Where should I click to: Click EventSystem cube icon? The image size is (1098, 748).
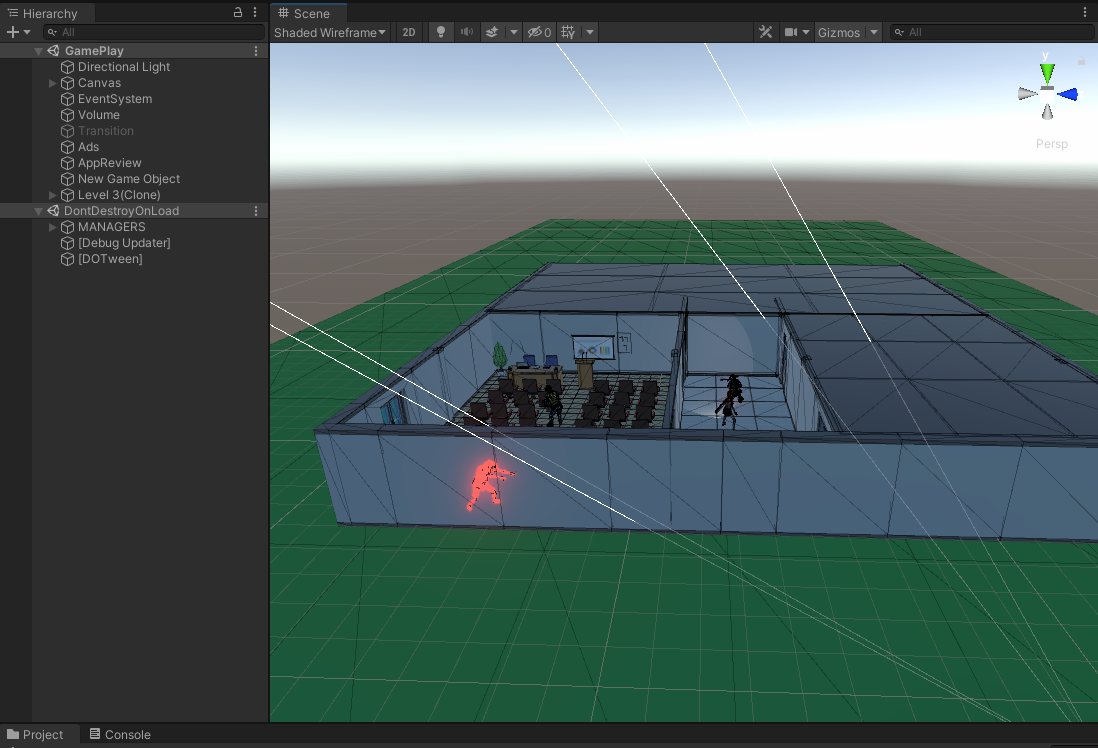(67, 99)
